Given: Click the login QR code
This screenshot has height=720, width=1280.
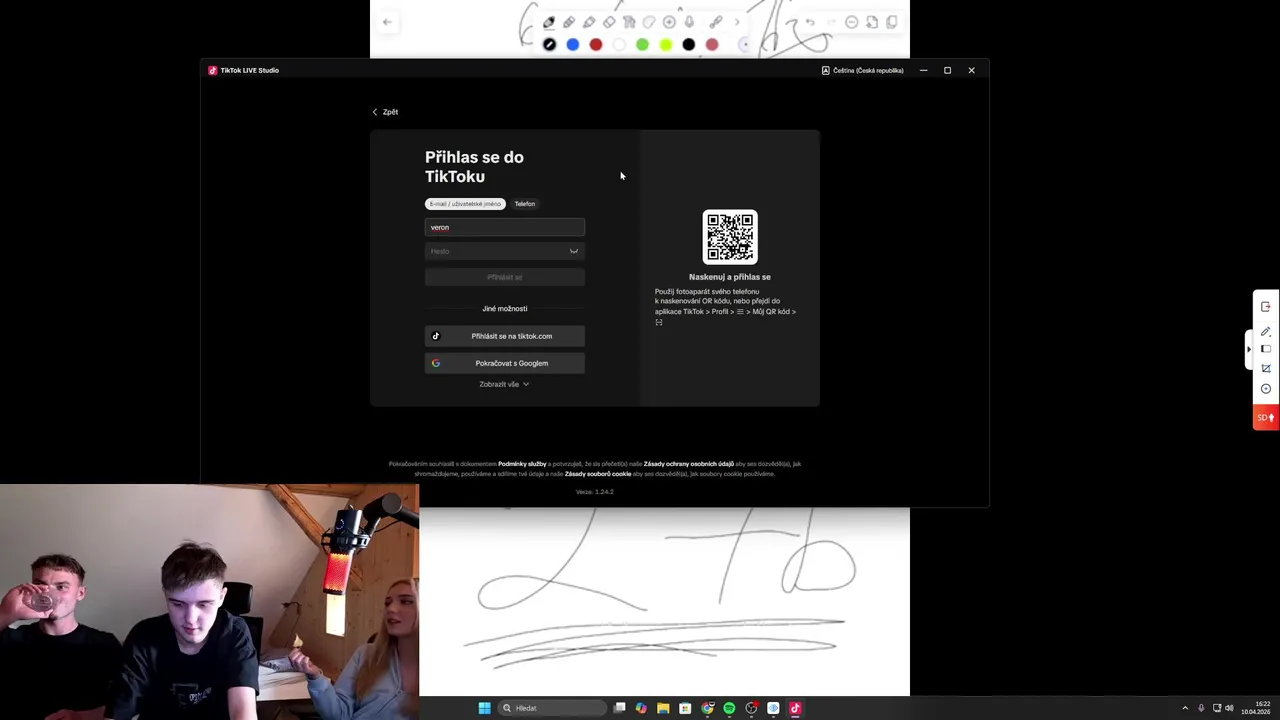Looking at the screenshot, I should (730, 237).
